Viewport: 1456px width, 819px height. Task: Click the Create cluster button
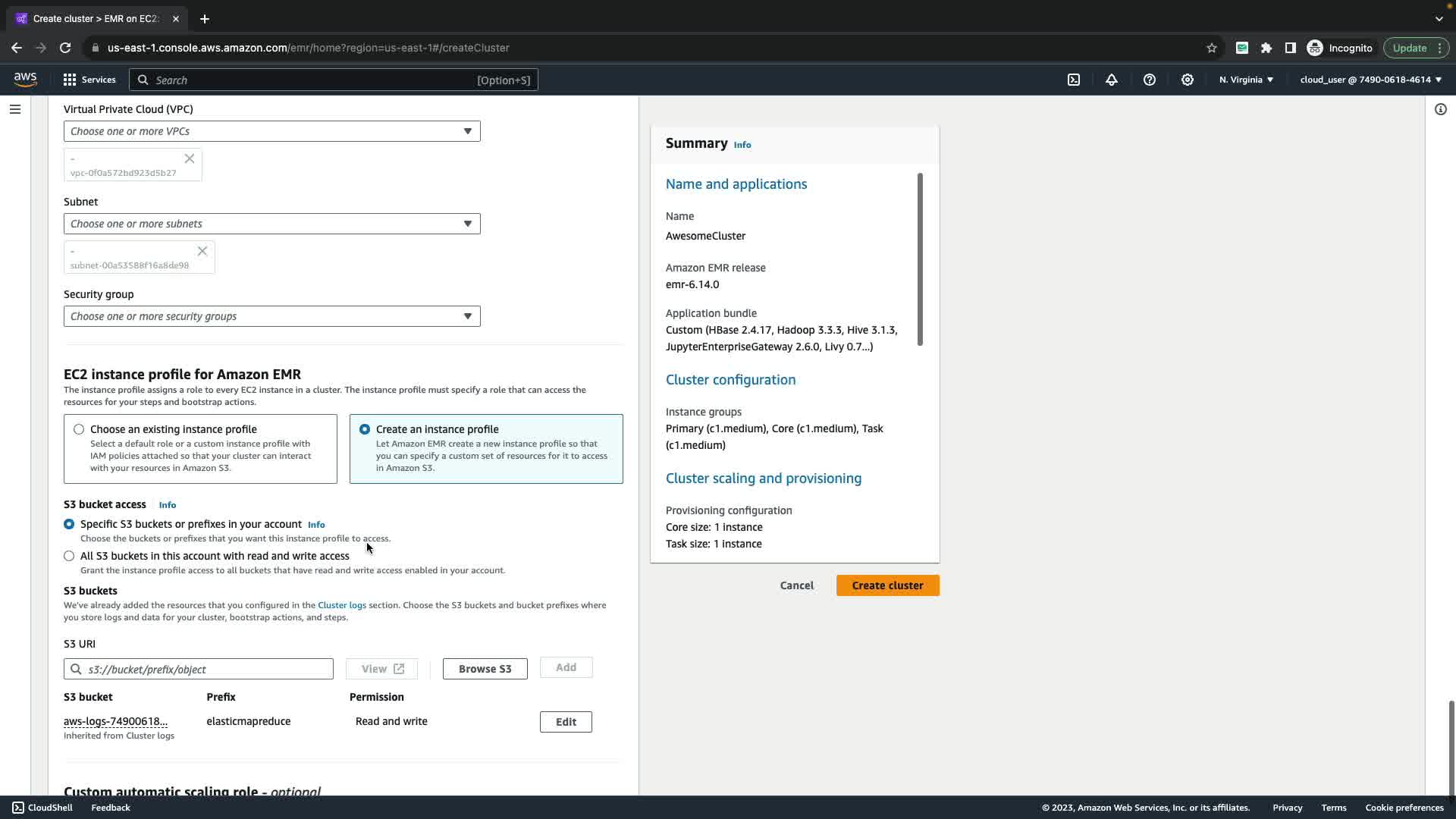coord(887,585)
